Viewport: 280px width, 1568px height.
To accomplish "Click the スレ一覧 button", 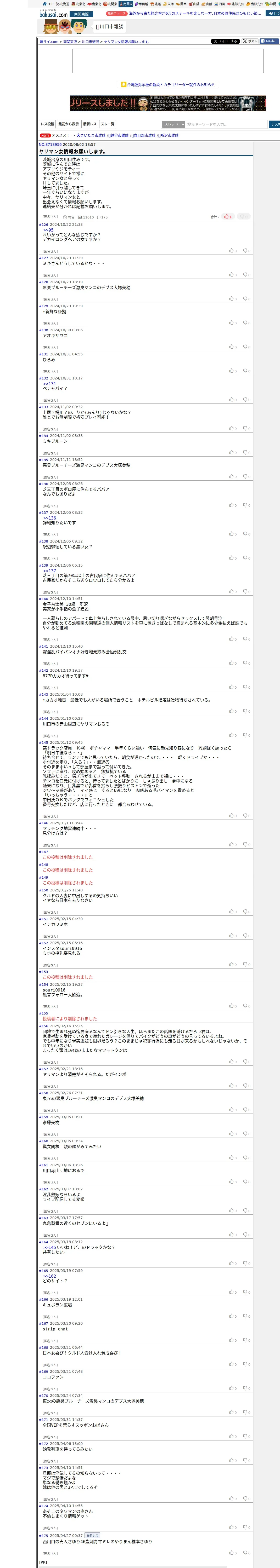I will click(x=107, y=124).
